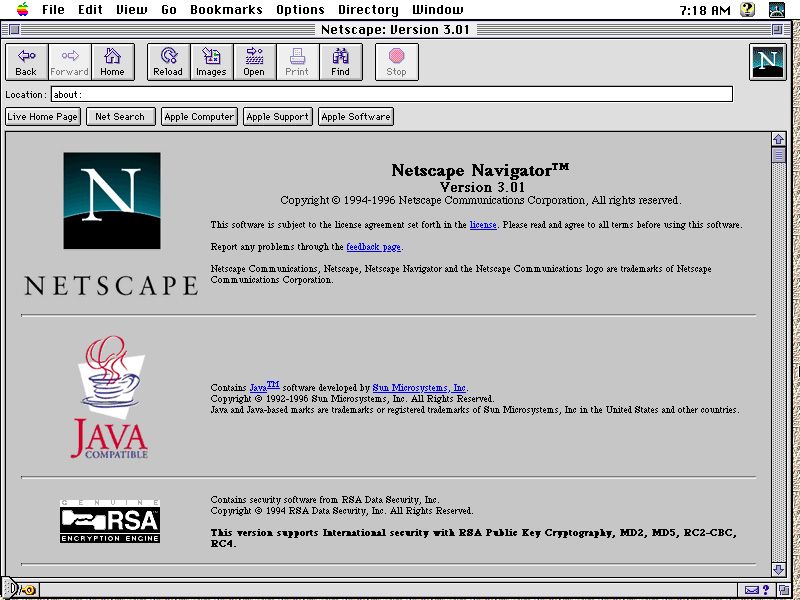This screenshot has width=800, height=600.
Task: Open the Edit menu
Action: 90,9
